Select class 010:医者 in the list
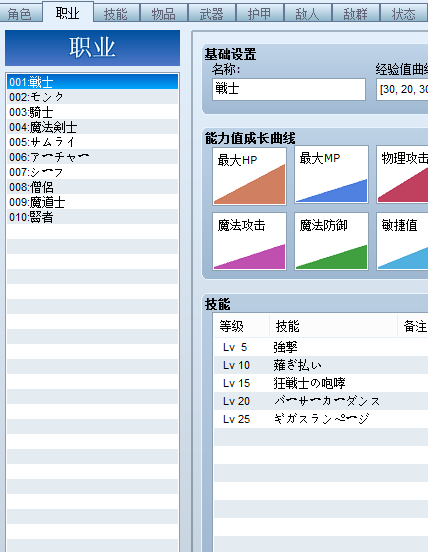Image resolution: width=428 pixels, height=552 pixels. (x=93, y=217)
